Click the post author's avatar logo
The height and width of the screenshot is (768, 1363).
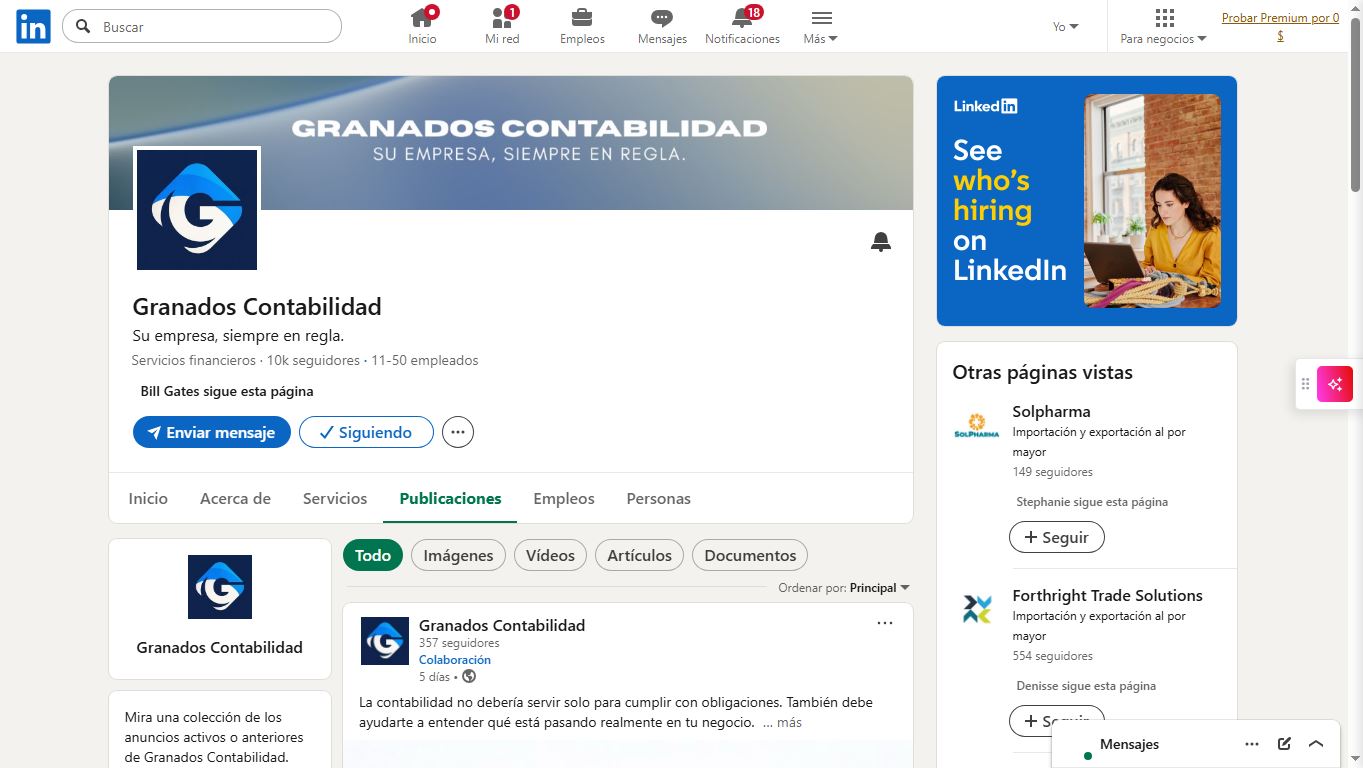tap(385, 641)
